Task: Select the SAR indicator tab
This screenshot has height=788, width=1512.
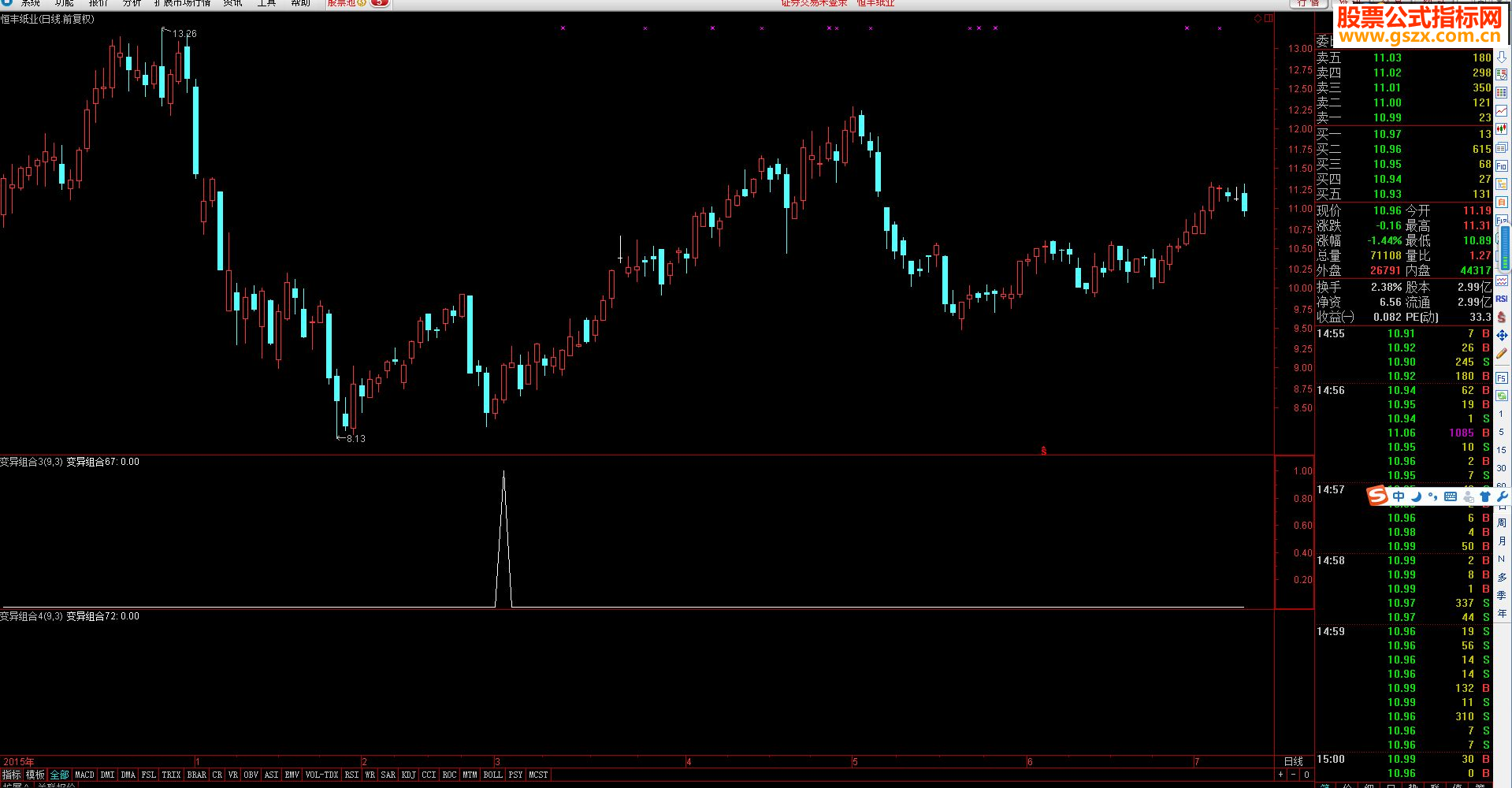Action: click(388, 775)
